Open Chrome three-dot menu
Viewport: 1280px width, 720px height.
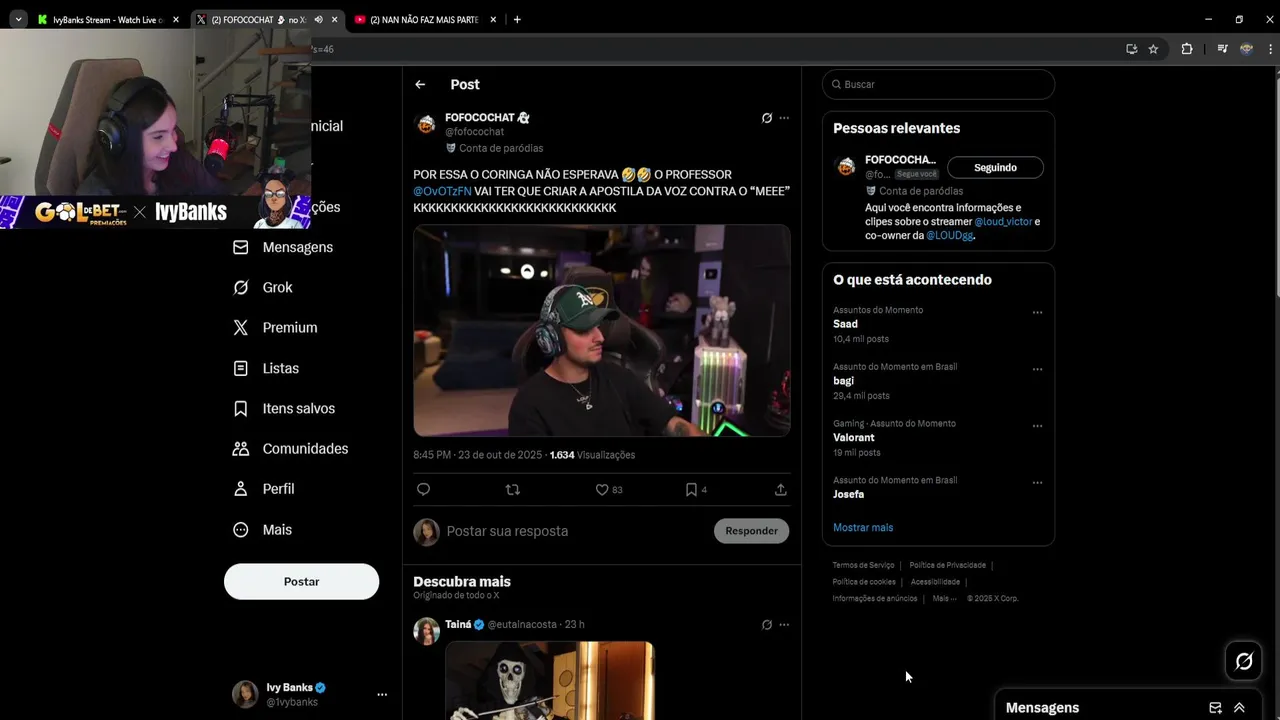[1268, 49]
